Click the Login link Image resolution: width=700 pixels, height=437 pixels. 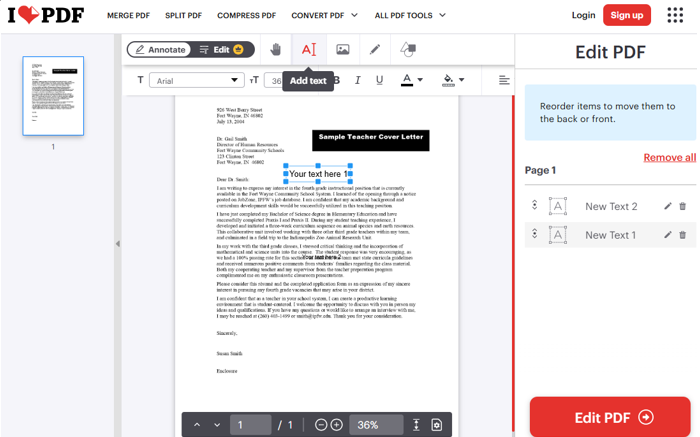tap(583, 15)
